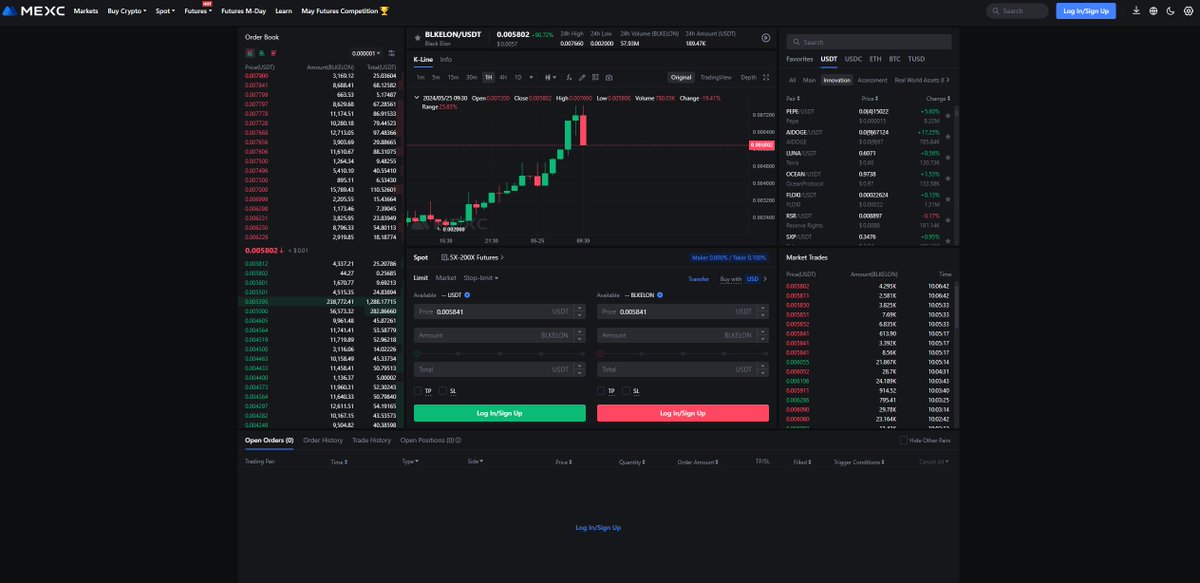Switch chart to TradingView view

(x=716, y=77)
